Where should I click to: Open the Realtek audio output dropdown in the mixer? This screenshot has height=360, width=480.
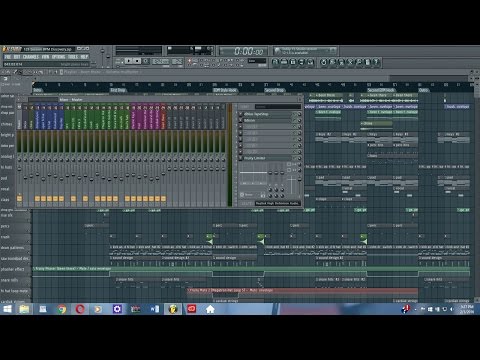coord(277,203)
